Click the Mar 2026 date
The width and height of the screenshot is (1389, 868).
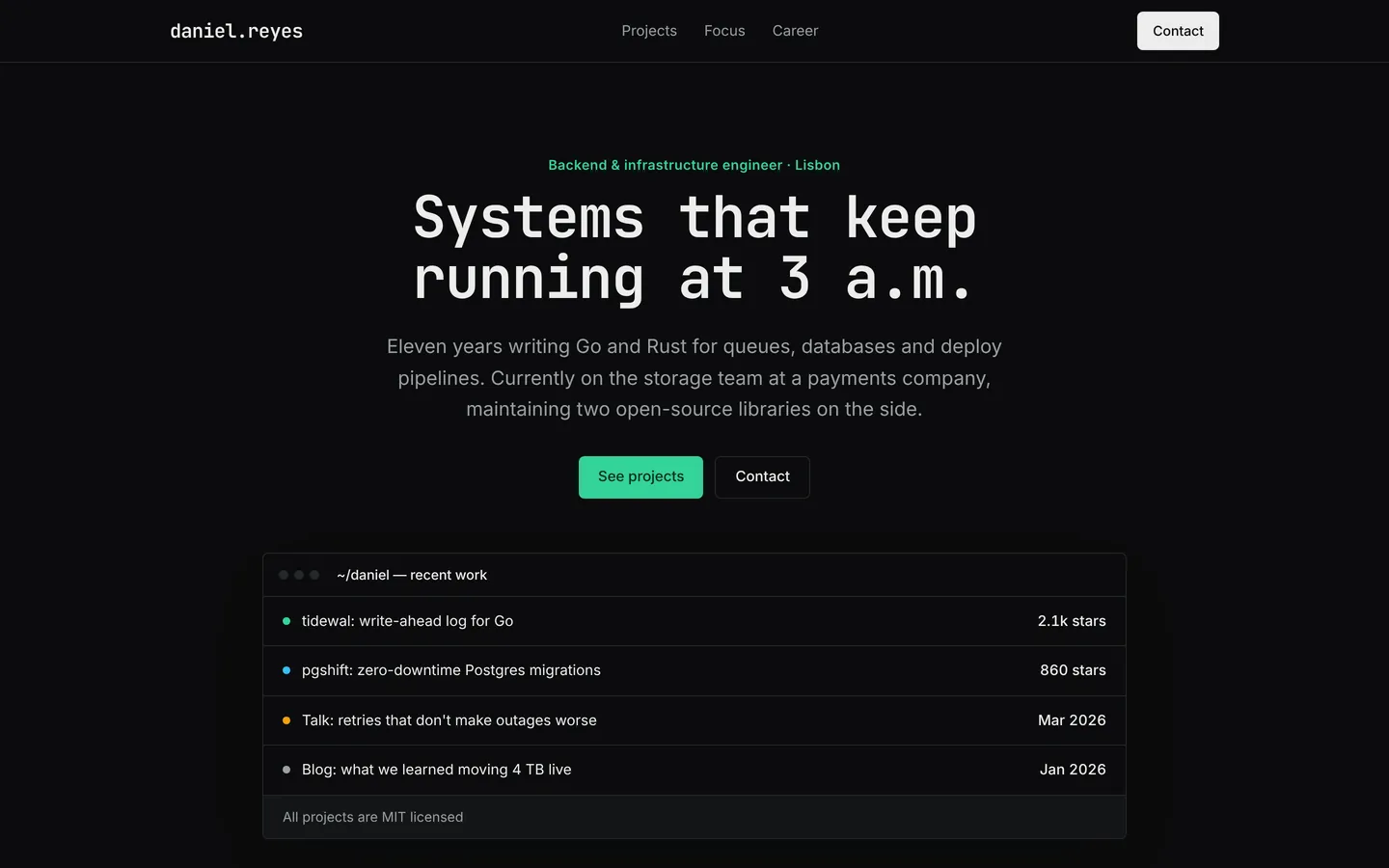coord(1072,720)
